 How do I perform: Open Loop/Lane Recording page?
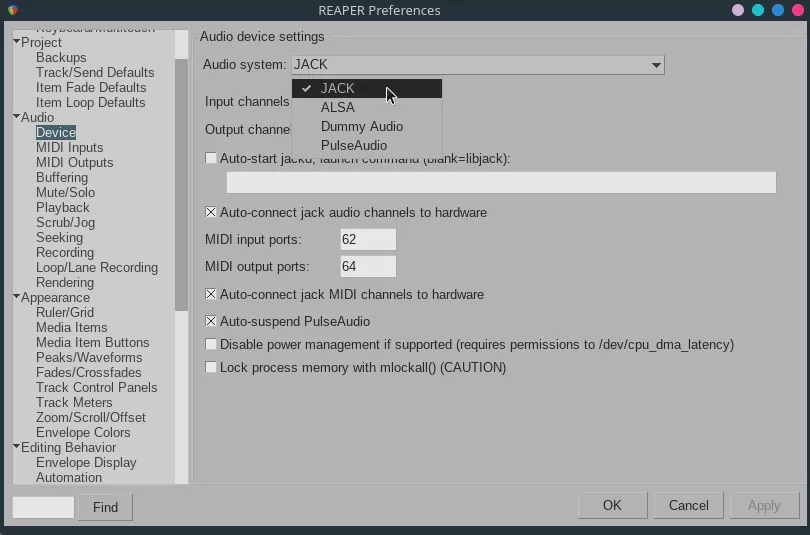pyautogui.click(x=97, y=267)
